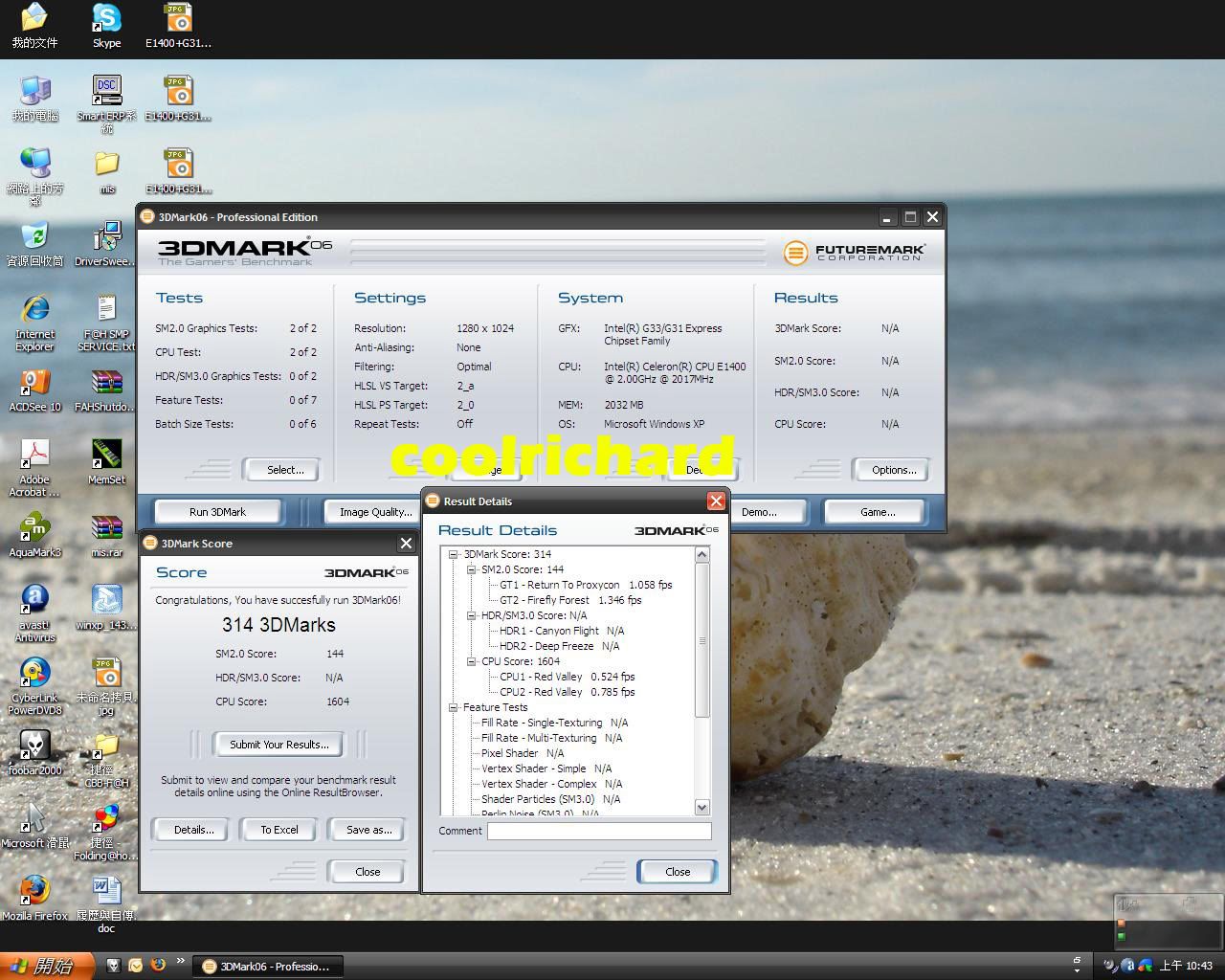
Task: Click the To Excel button
Action: pyautogui.click(x=279, y=830)
